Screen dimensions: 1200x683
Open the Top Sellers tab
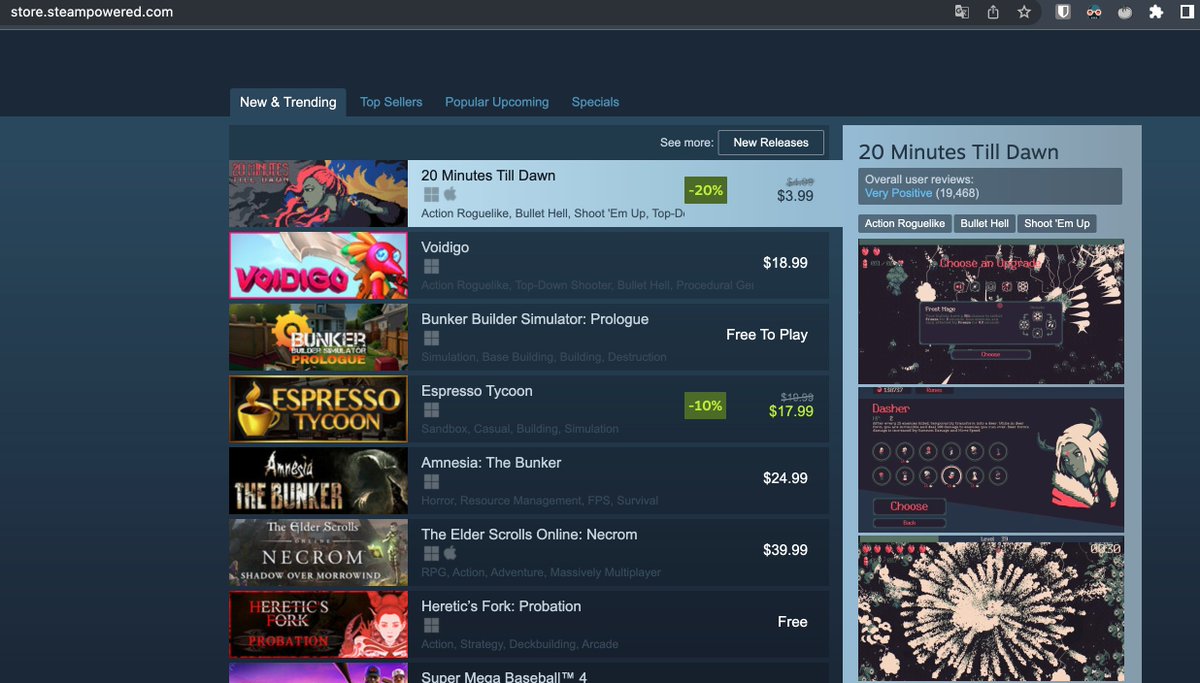pos(391,102)
